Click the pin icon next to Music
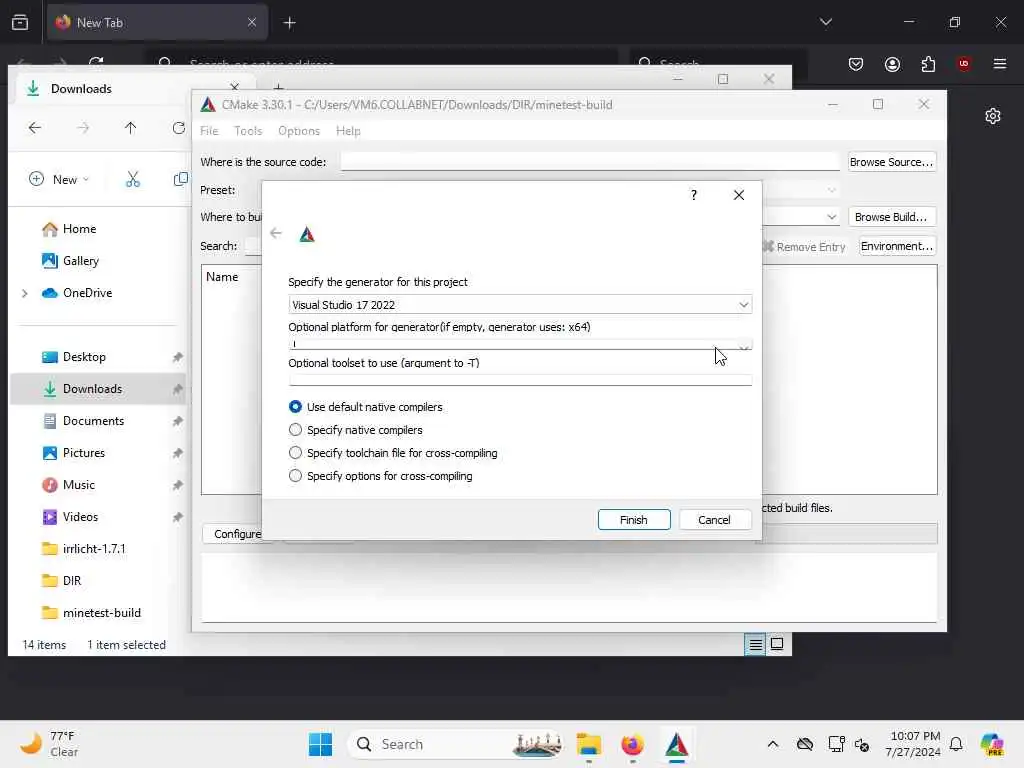The image size is (1024, 768). pyautogui.click(x=178, y=485)
